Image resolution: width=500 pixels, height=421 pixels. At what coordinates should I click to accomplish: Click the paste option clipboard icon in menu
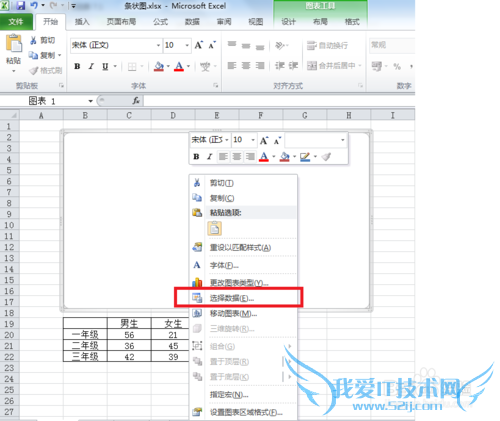click(215, 229)
